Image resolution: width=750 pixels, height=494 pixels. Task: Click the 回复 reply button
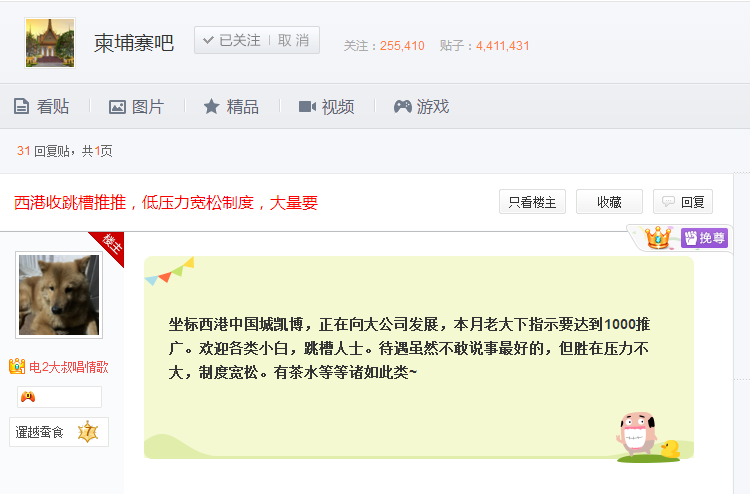pos(683,202)
